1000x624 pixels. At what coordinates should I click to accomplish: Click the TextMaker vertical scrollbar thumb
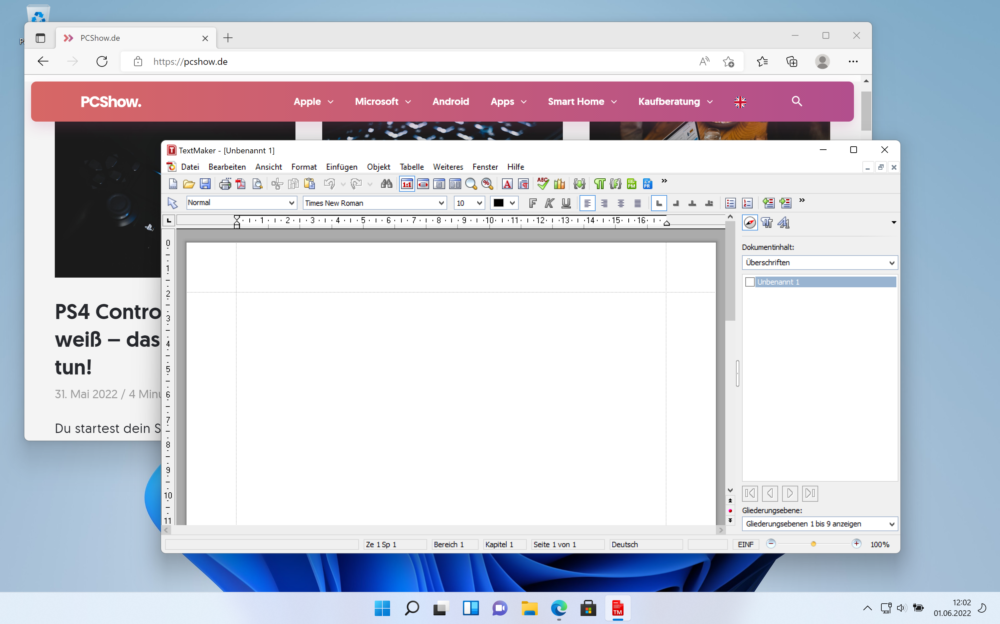pos(730,273)
